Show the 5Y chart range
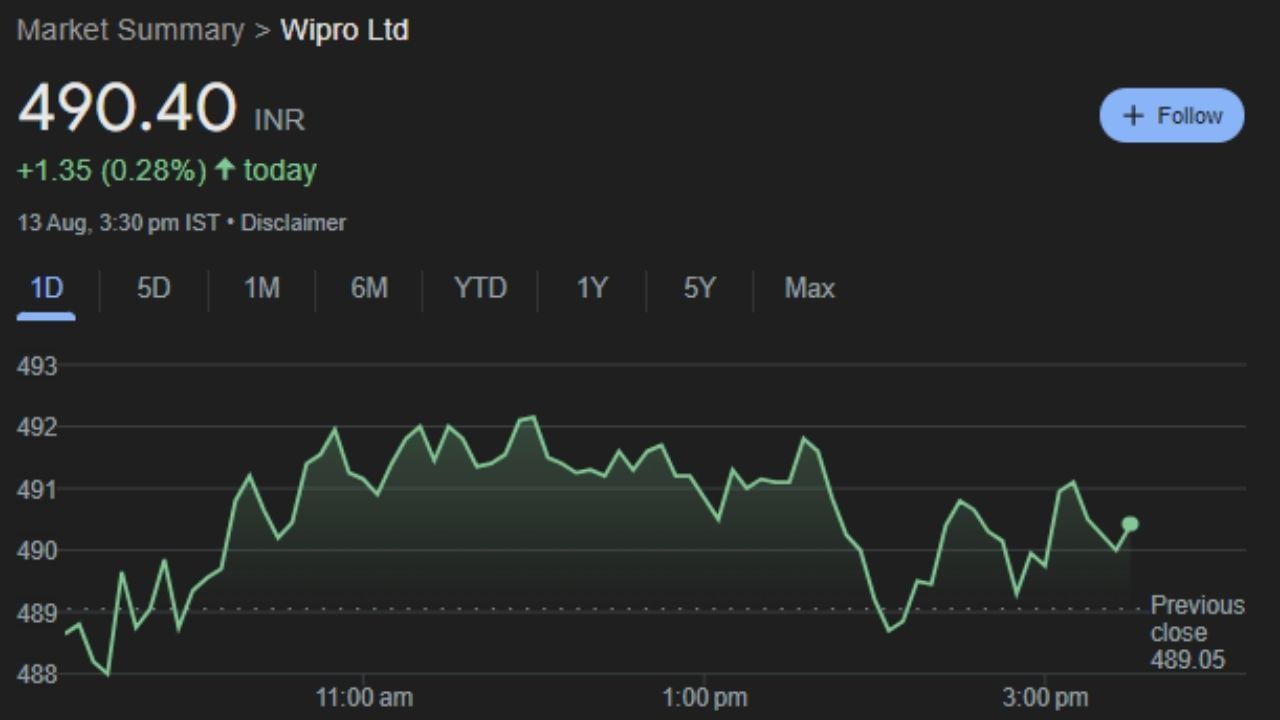The height and width of the screenshot is (720, 1280). pyautogui.click(x=699, y=289)
